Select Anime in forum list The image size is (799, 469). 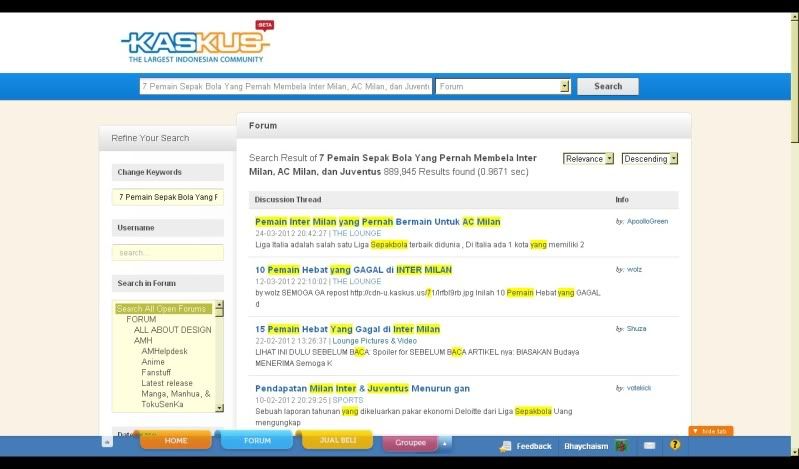pyautogui.click(x=153, y=362)
